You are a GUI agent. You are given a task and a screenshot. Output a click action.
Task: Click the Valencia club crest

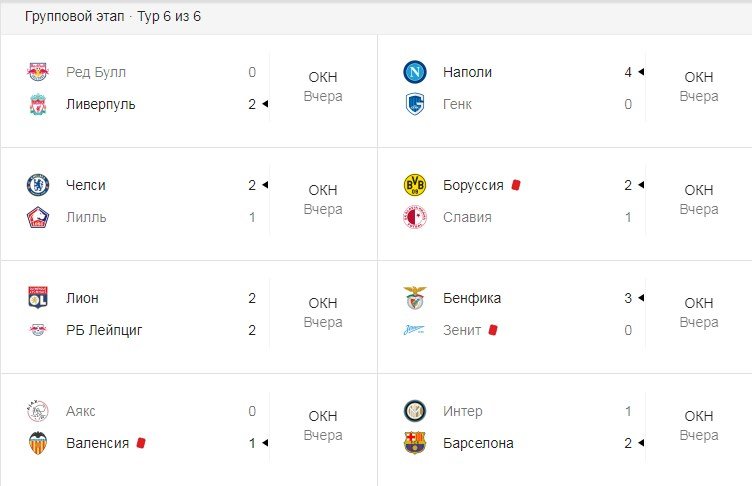pos(38,443)
